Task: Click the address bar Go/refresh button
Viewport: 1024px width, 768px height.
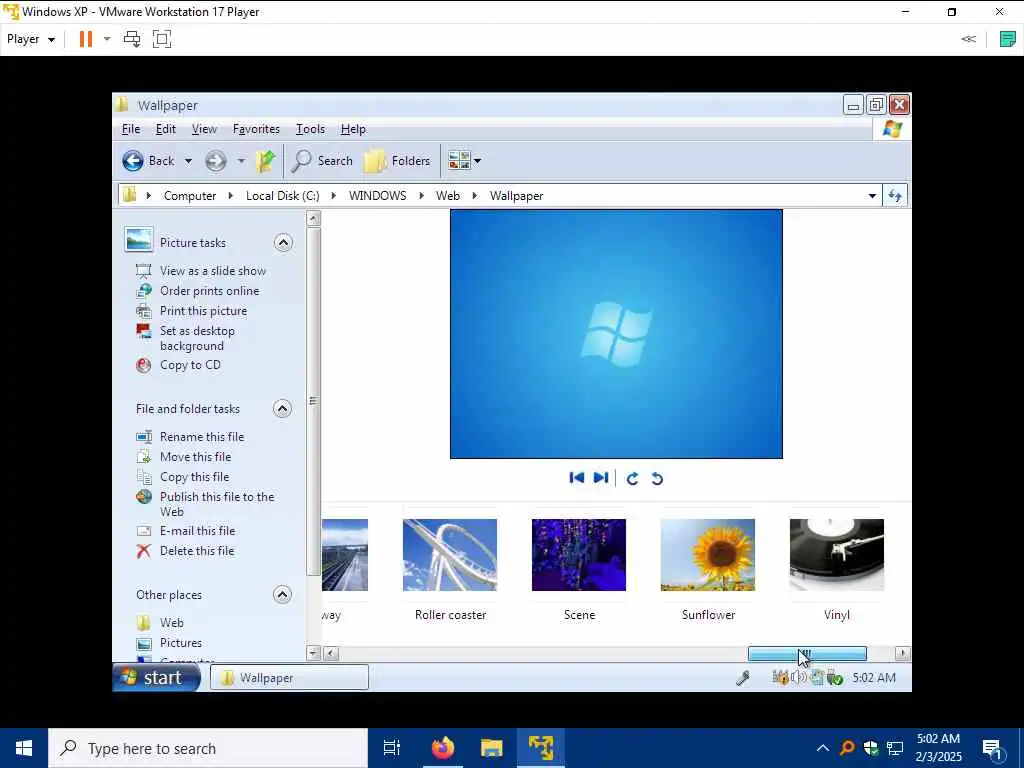Action: (895, 196)
